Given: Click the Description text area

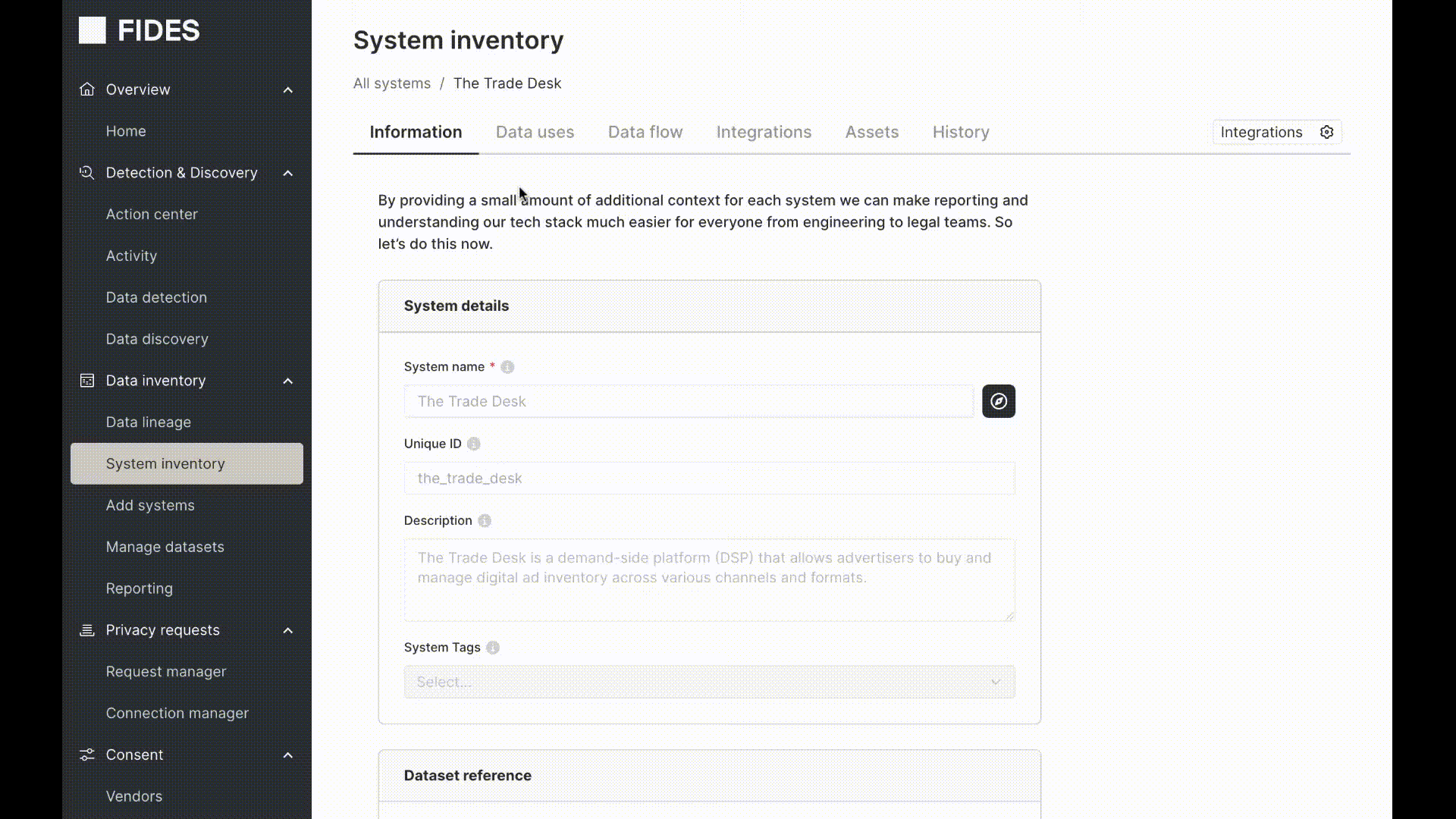Looking at the screenshot, I should pyautogui.click(x=709, y=580).
